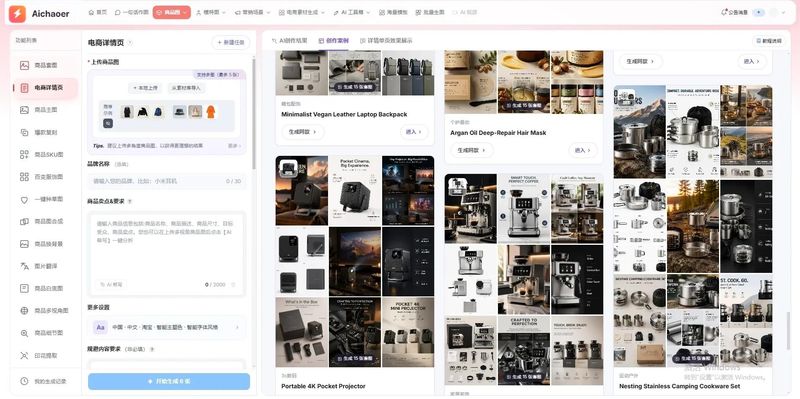This screenshot has height=399, width=800.
Task: Expand the 更多设置 style settings row
Action: point(166,327)
